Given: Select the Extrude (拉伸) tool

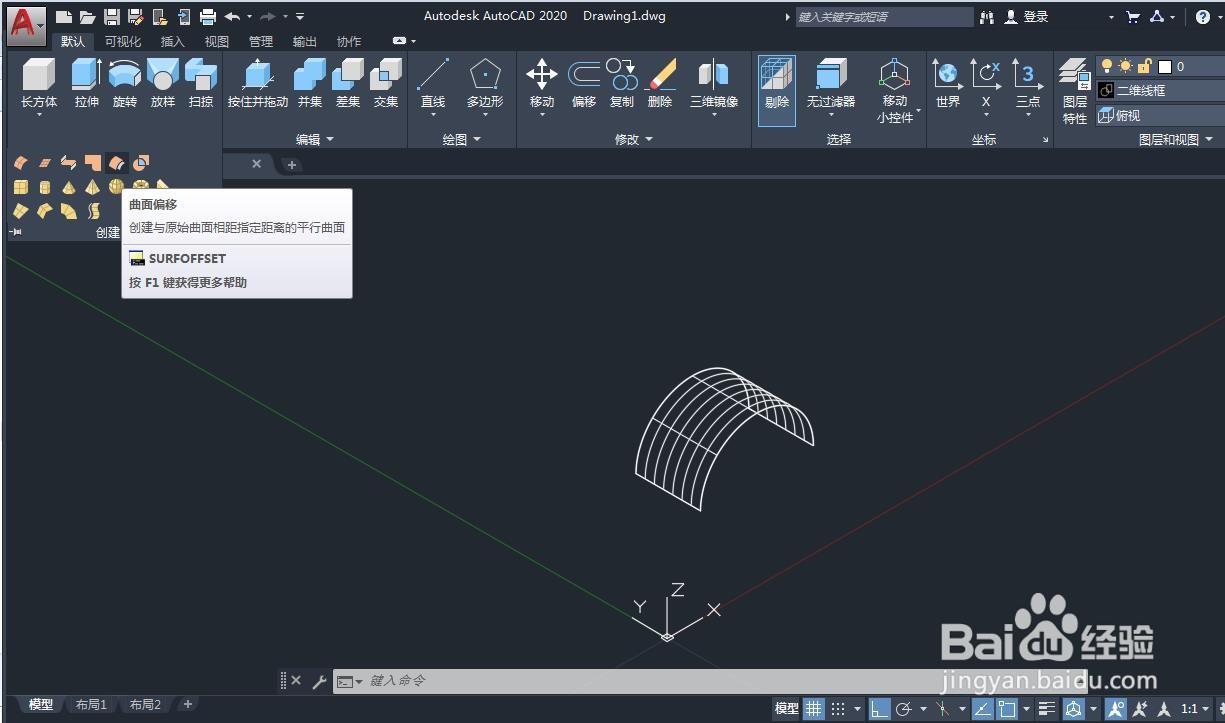Looking at the screenshot, I should click(x=86, y=82).
